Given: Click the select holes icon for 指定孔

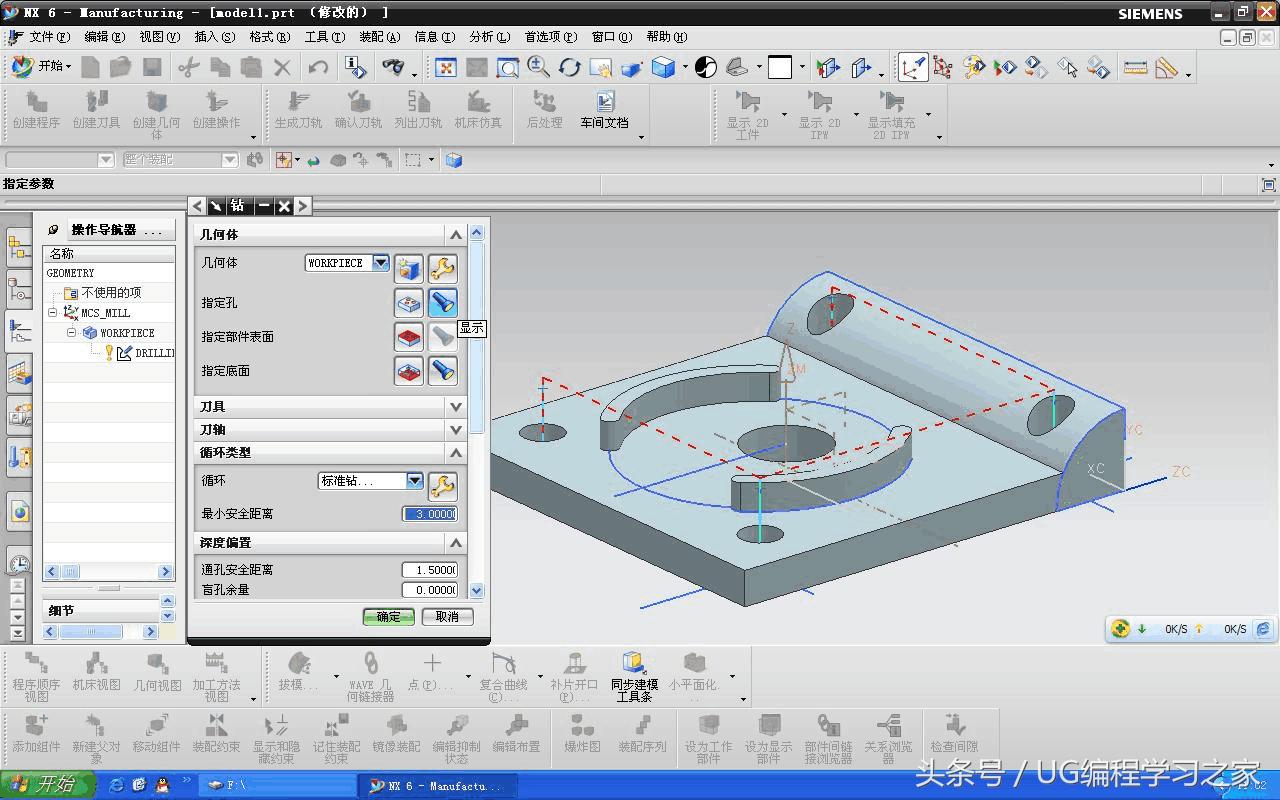Looking at the screenshot, I should (409, 302).
